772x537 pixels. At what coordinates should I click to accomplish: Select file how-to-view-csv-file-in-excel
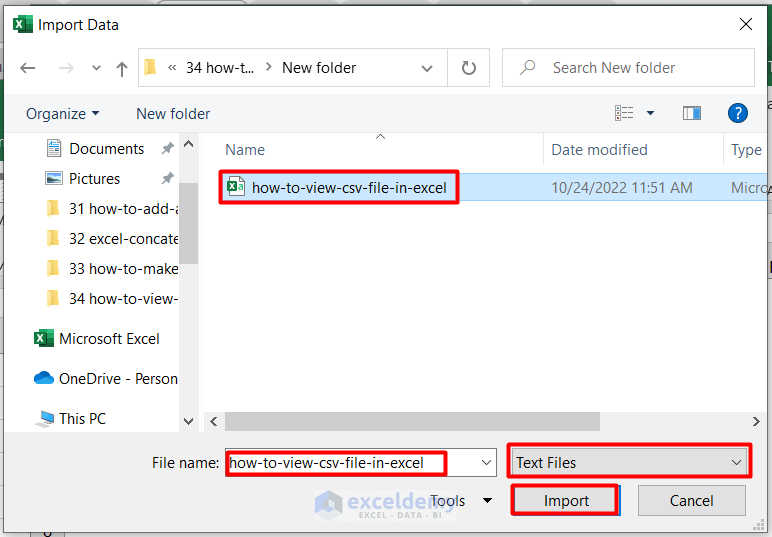(x=349, y=188)
